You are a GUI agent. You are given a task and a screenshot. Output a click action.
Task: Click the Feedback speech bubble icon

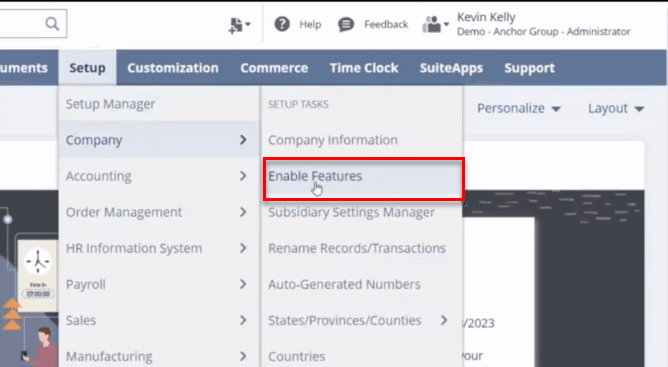click(346, 24)
